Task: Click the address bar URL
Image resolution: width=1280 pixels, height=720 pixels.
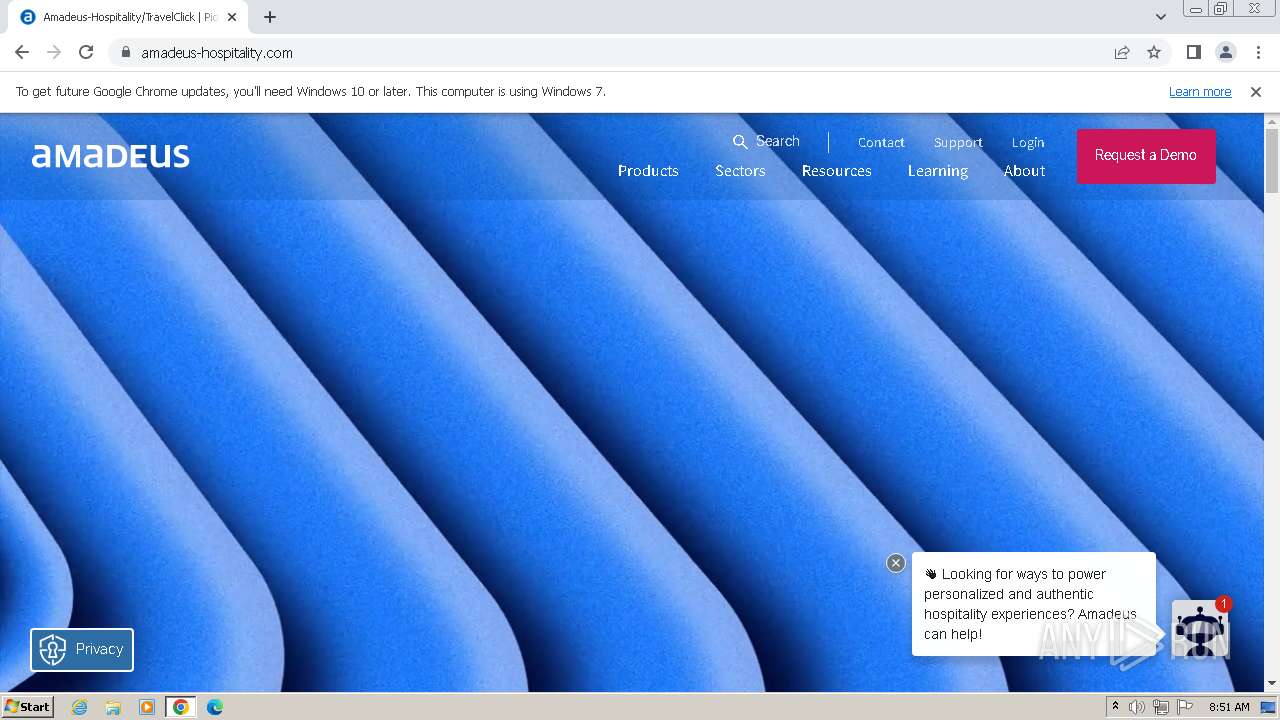Action: pos(217,53)
